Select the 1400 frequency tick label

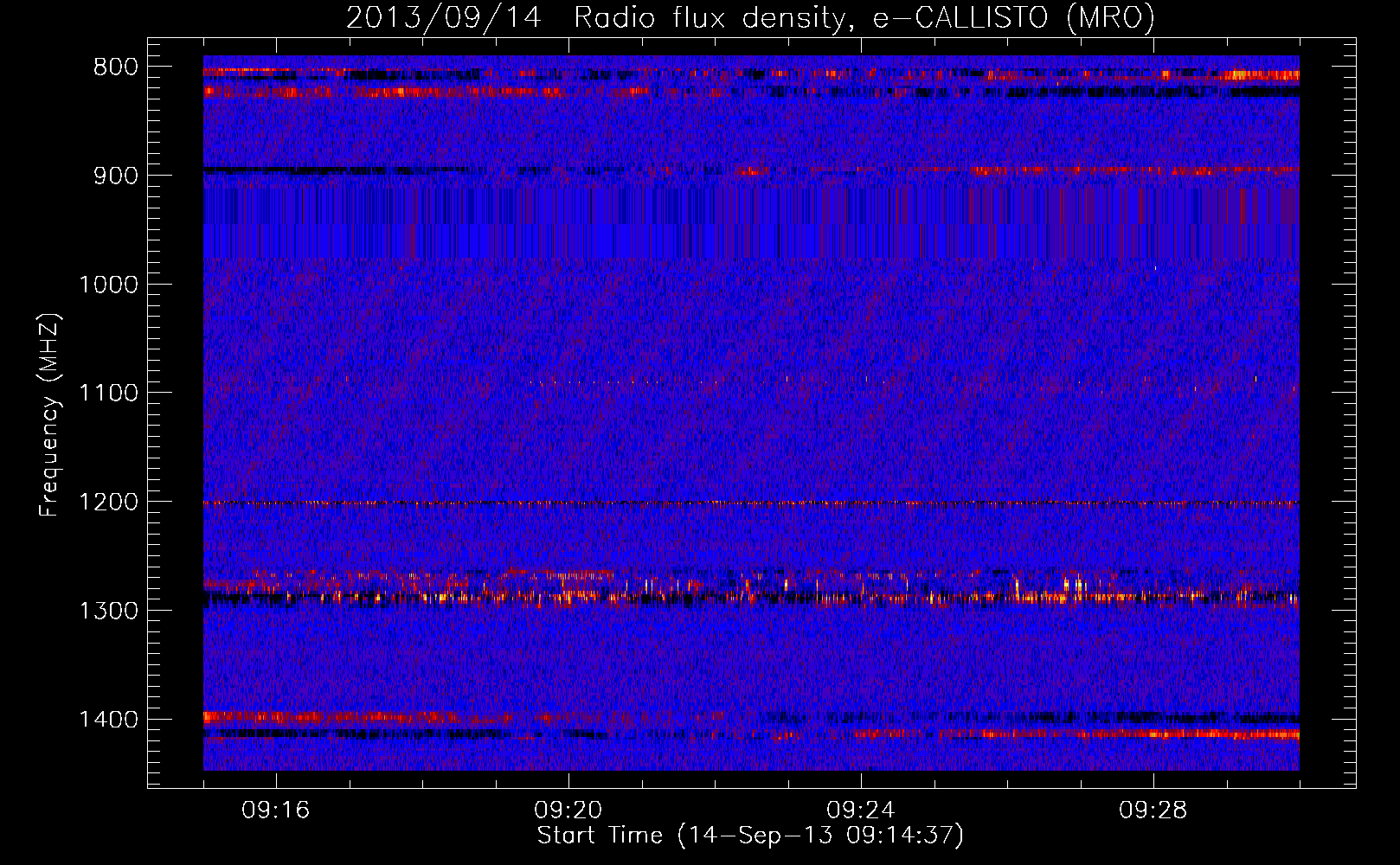[108, 720]
